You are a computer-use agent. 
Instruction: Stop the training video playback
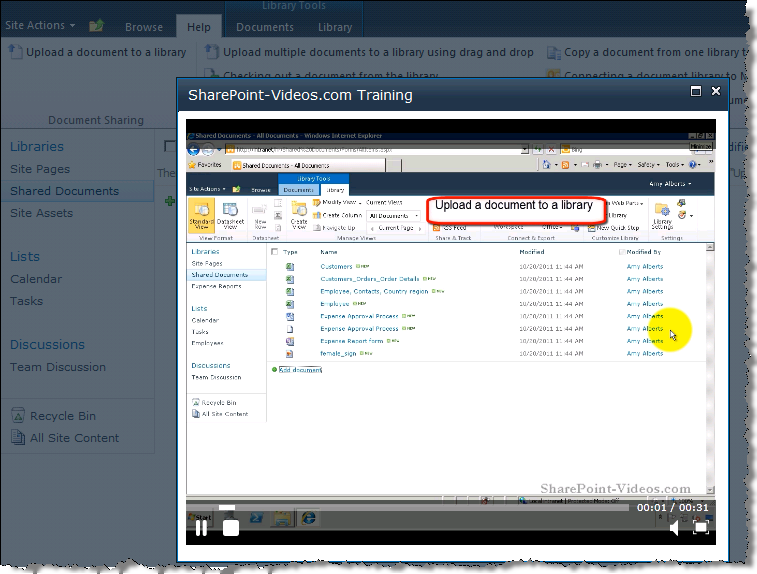(x=231, y=528)
